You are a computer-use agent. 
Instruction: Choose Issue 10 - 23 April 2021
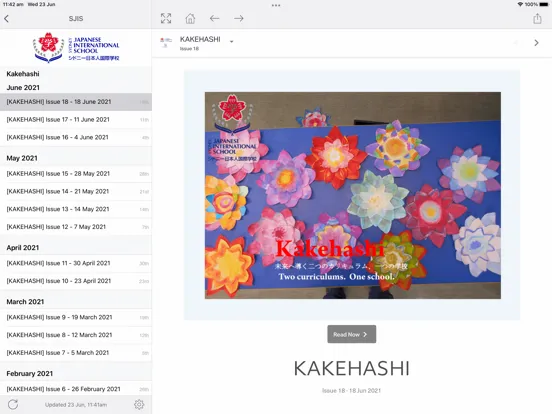click(x=76, y=281)
